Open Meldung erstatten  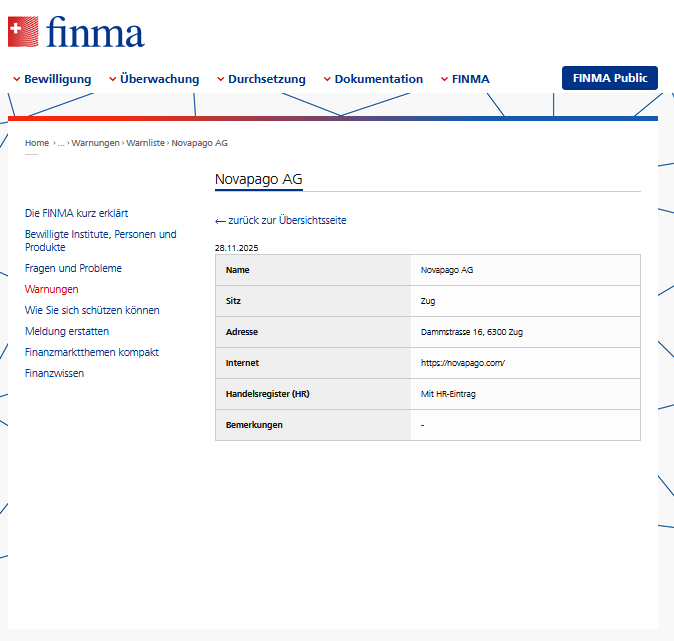click(x=67, y=331)
